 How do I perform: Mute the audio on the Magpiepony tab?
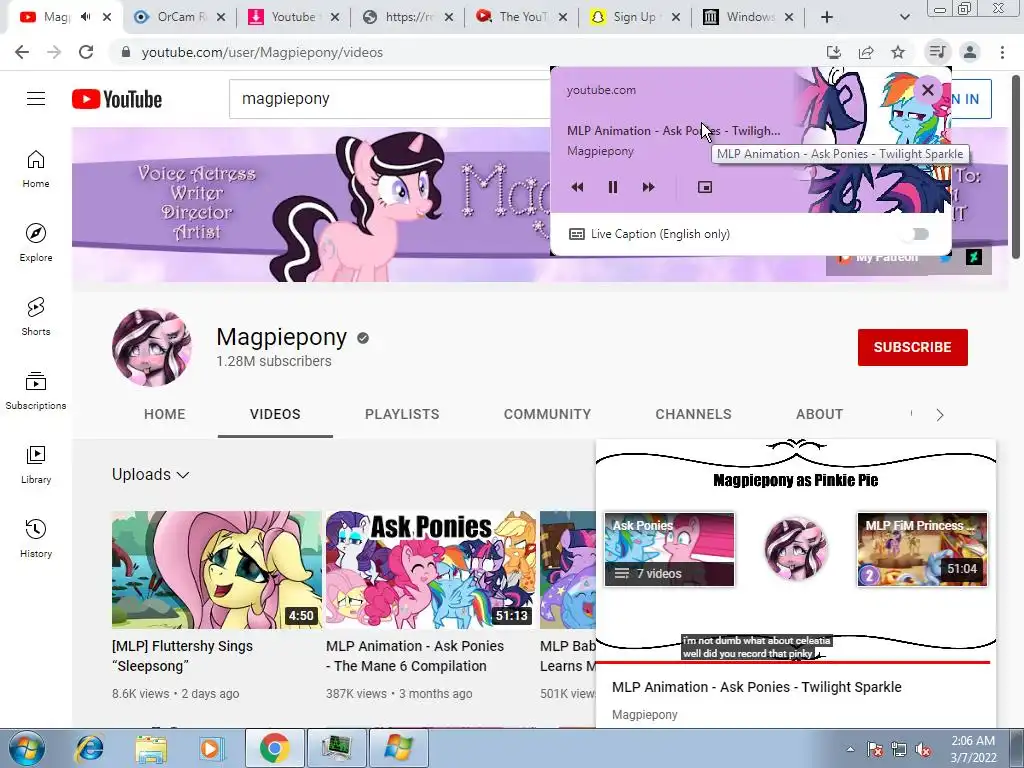[x=86, y=17]
